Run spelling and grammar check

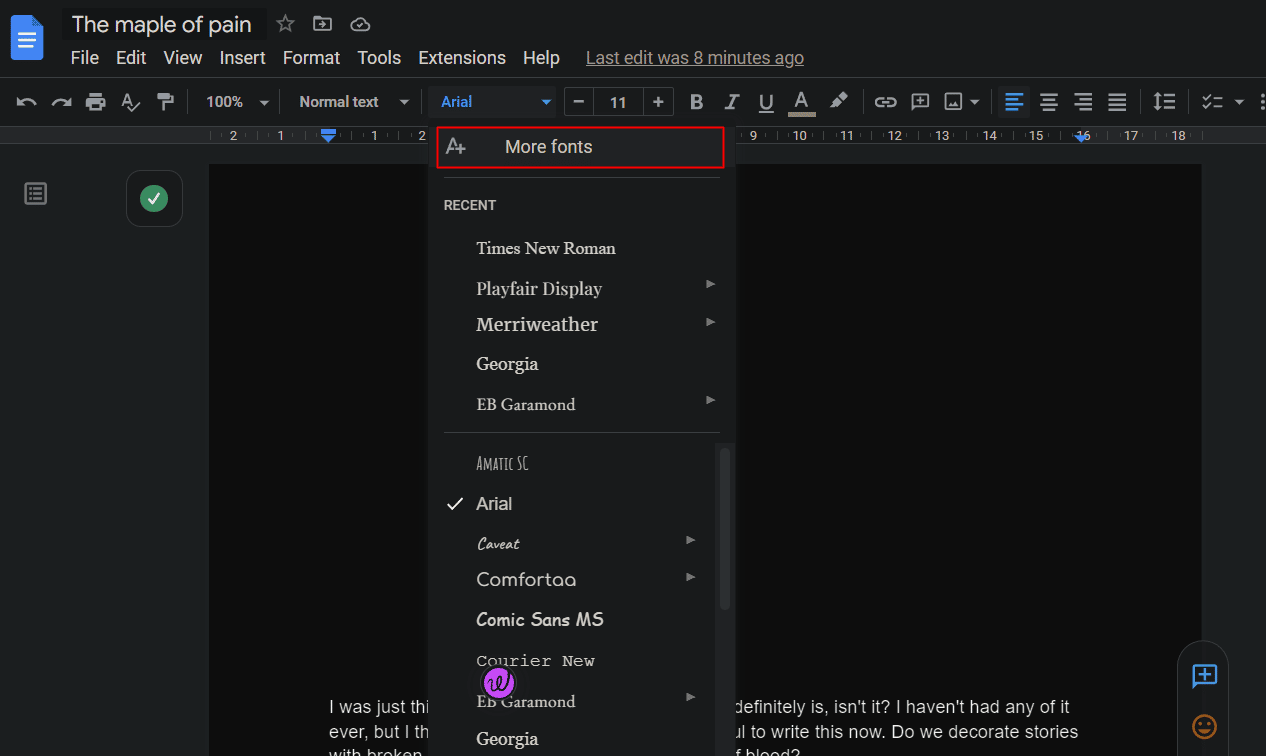click(130, 102)
